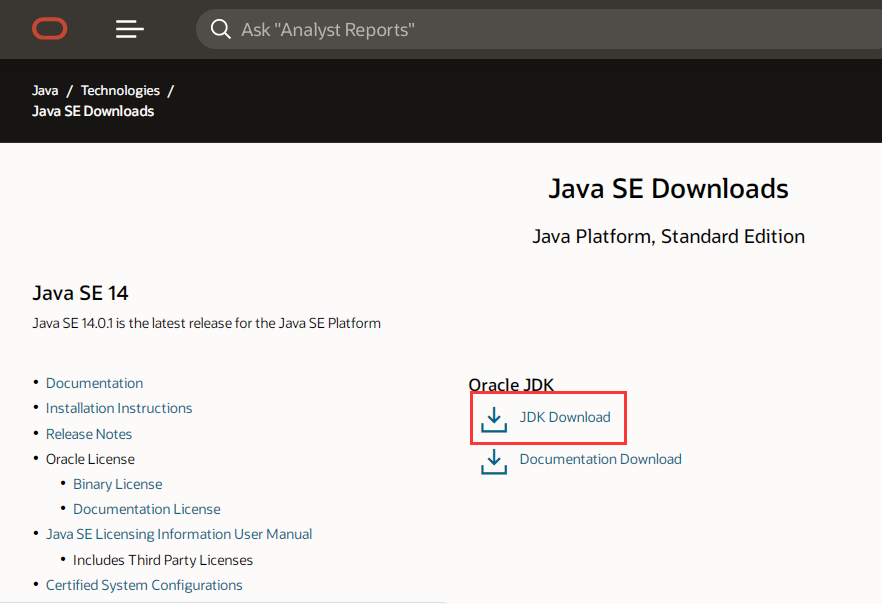
Task: Open the Documentation Download link
Action: [600, 459]
